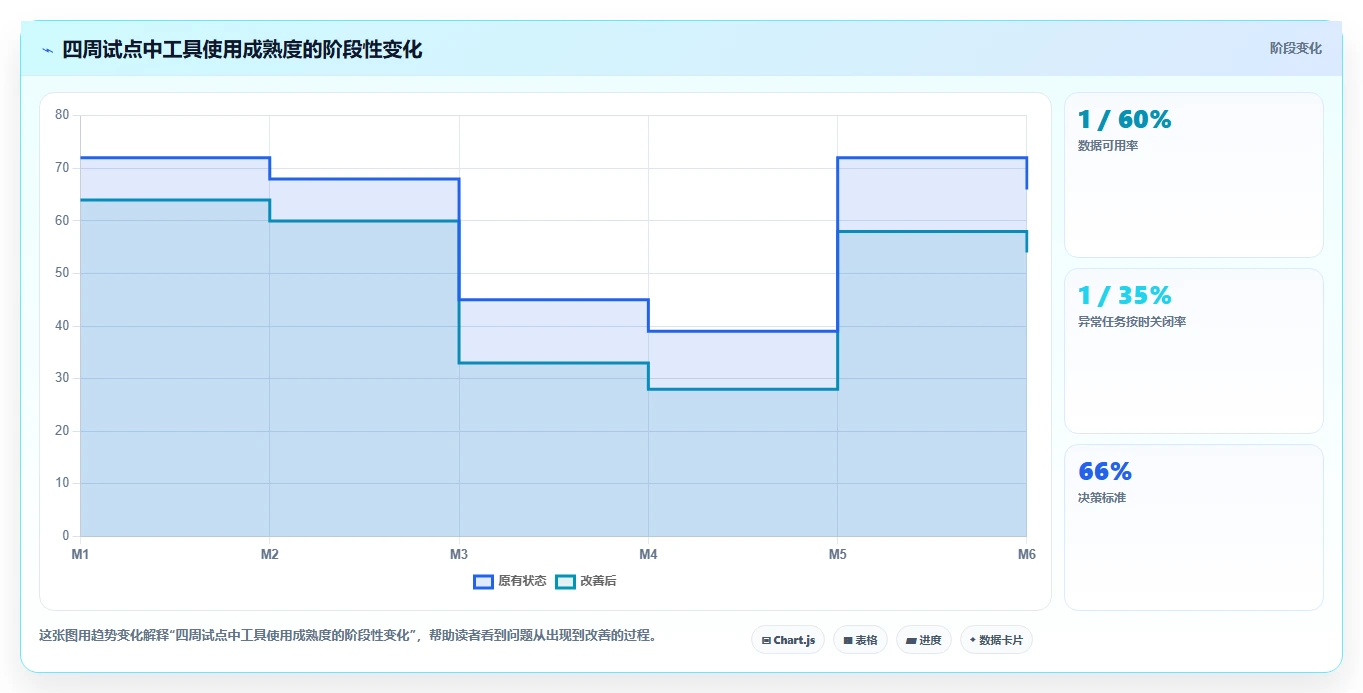Screen dimensions: 1363x693
Task: Click the 阶段变化 label in the header
Action: (1295, 48)
